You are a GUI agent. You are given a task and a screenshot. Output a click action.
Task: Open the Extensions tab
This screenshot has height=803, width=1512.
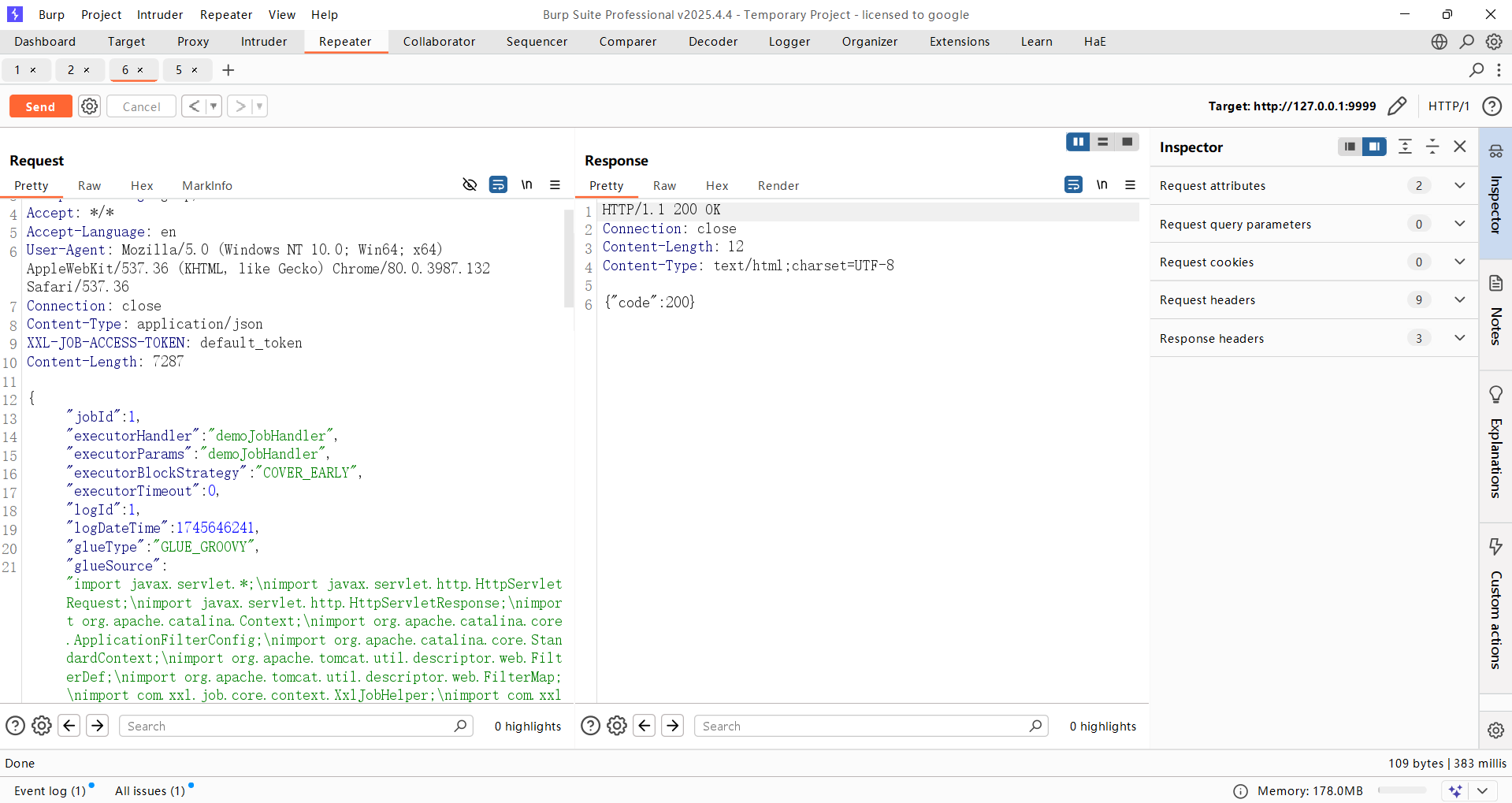pyautogui.click(x=960, y=42)
